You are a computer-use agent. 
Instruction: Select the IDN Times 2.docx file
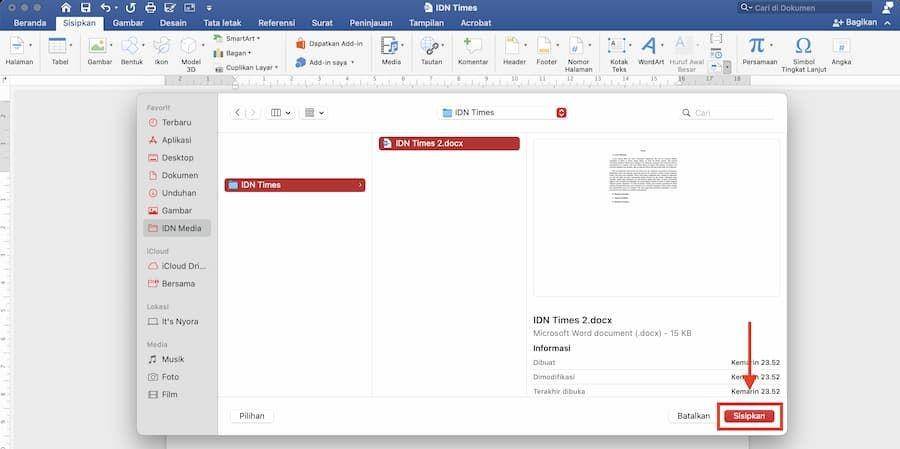(449, 144)
